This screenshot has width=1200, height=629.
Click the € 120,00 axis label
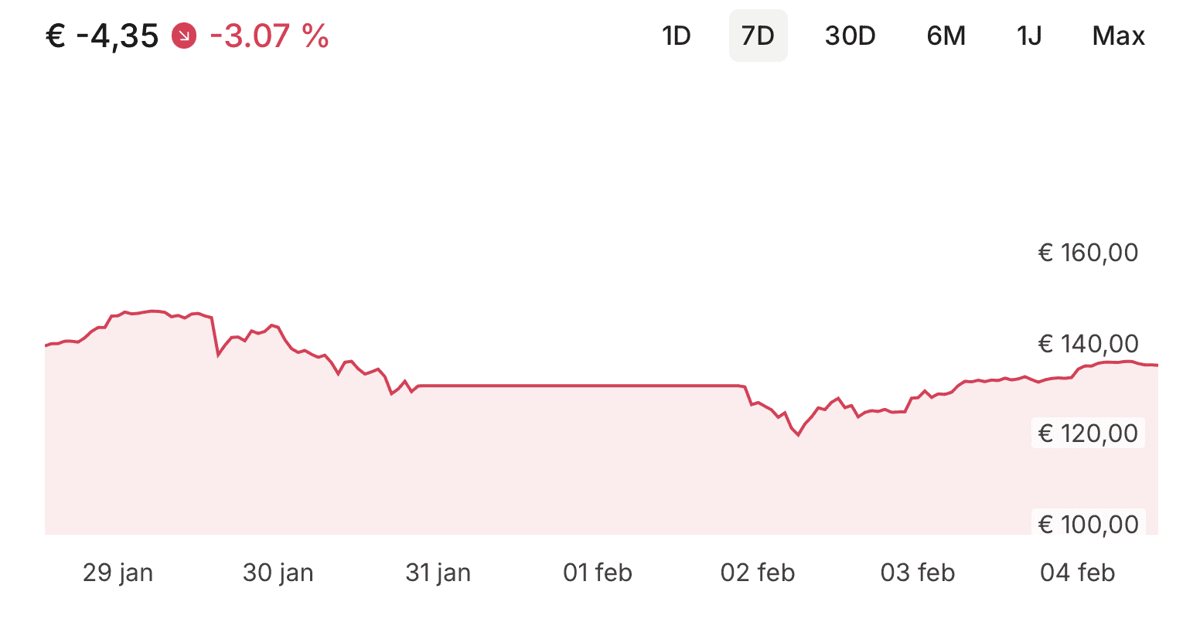(1088, 433)
